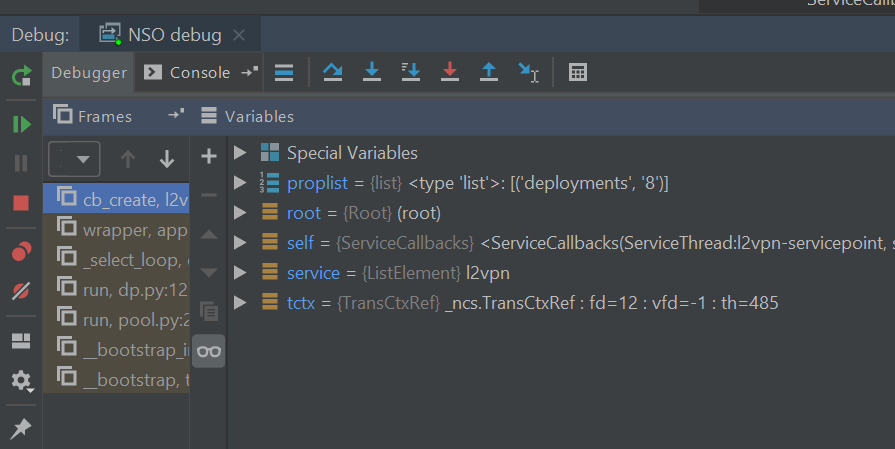Click Run to Cursor icon

(528, 72)
